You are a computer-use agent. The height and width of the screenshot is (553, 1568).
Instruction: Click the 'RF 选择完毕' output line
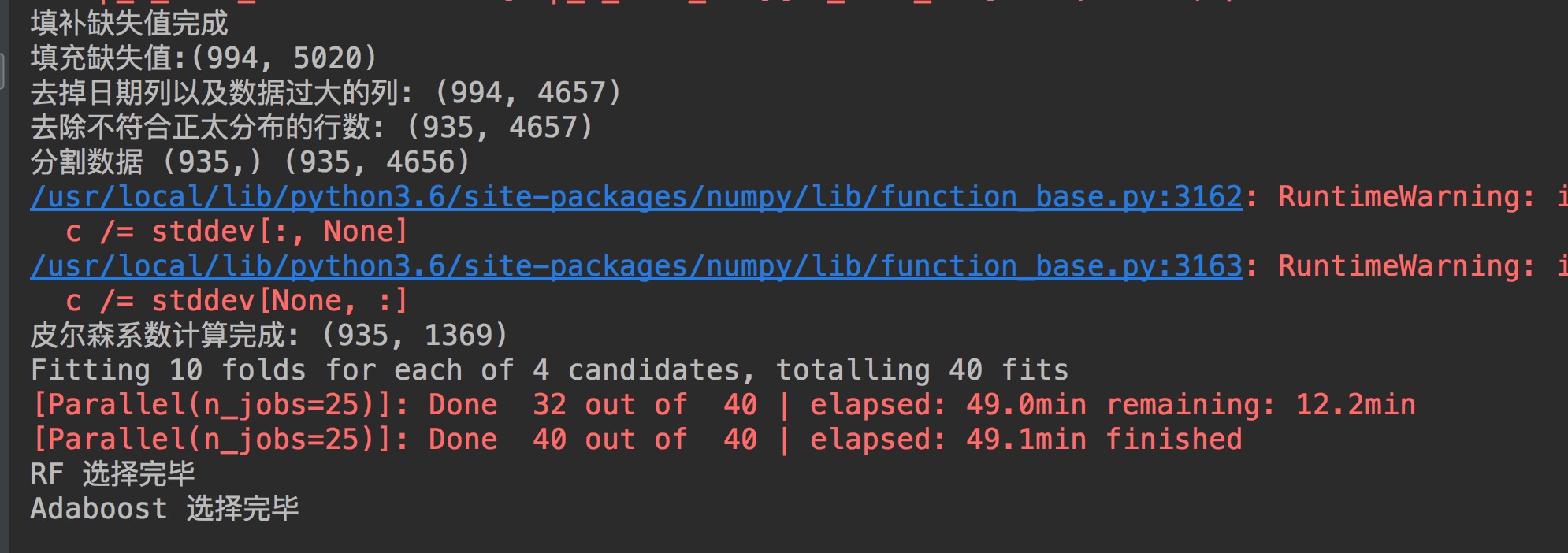pos(113,474)
